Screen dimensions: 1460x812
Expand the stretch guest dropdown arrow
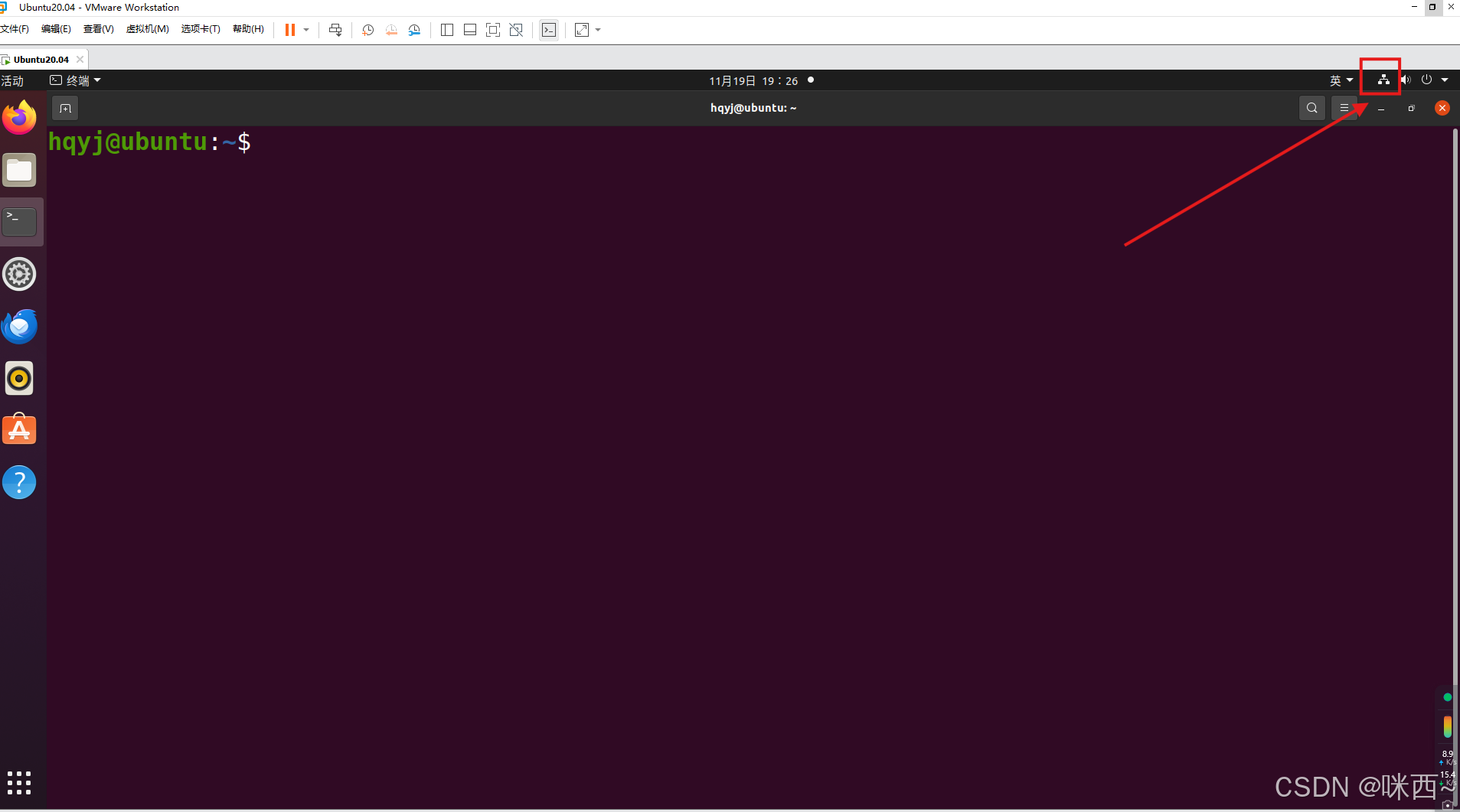click(598, 30)
